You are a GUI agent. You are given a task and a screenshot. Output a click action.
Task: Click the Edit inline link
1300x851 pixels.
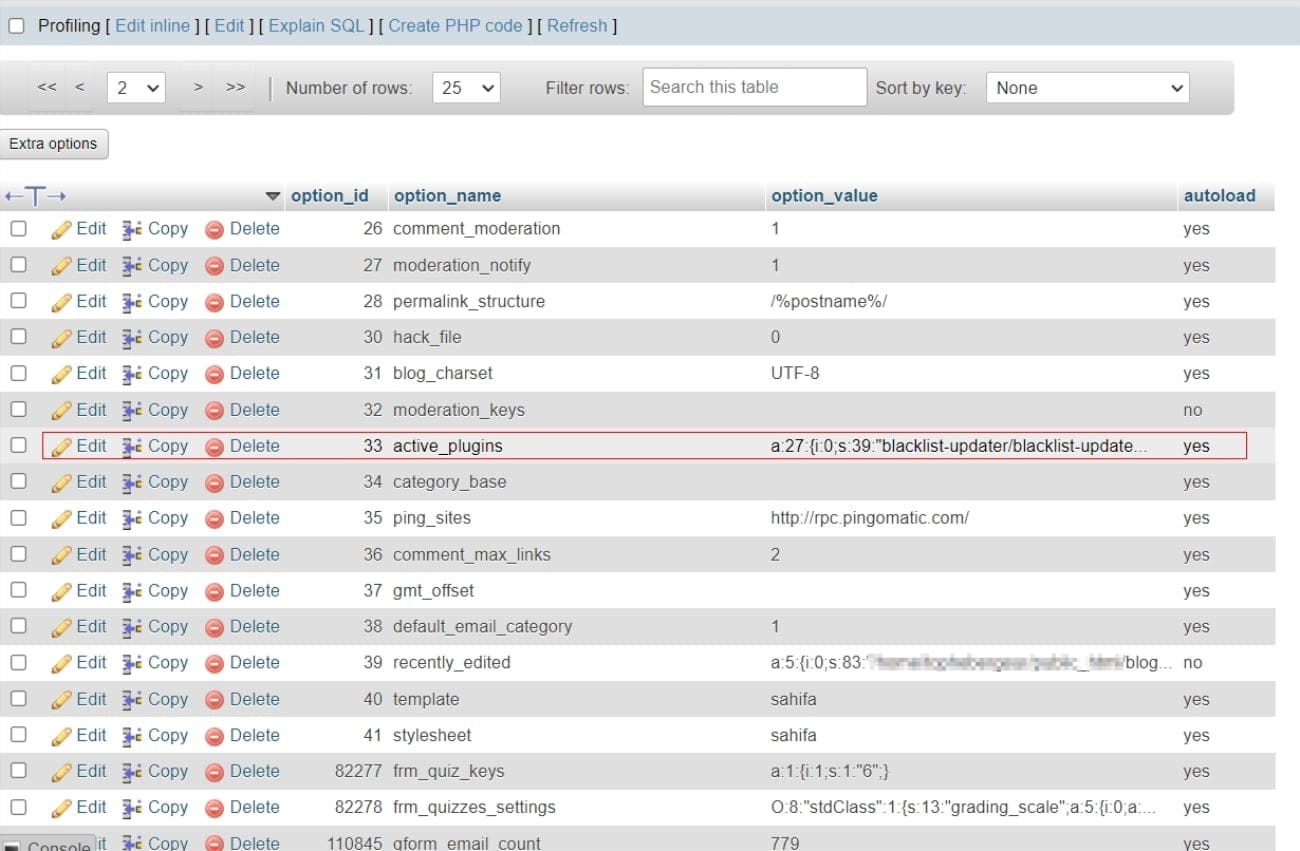[x=152, y=26]
